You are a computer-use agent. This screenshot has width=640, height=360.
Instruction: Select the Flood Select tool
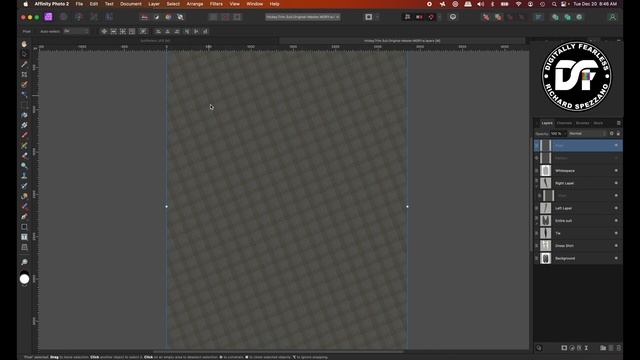24,95
